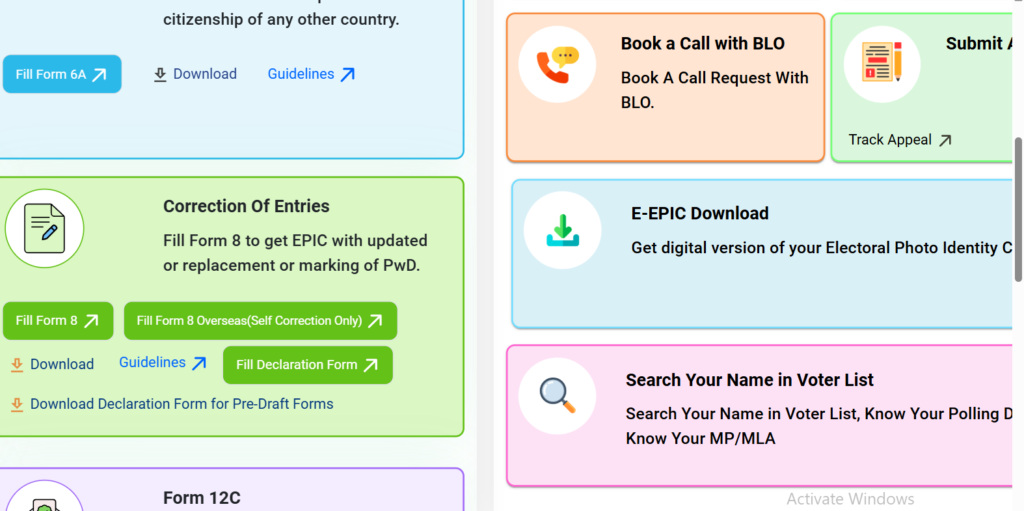1024x511 pixels.
Task: Click the arrow icon next to Track Appeal
Action: (944, 141)
